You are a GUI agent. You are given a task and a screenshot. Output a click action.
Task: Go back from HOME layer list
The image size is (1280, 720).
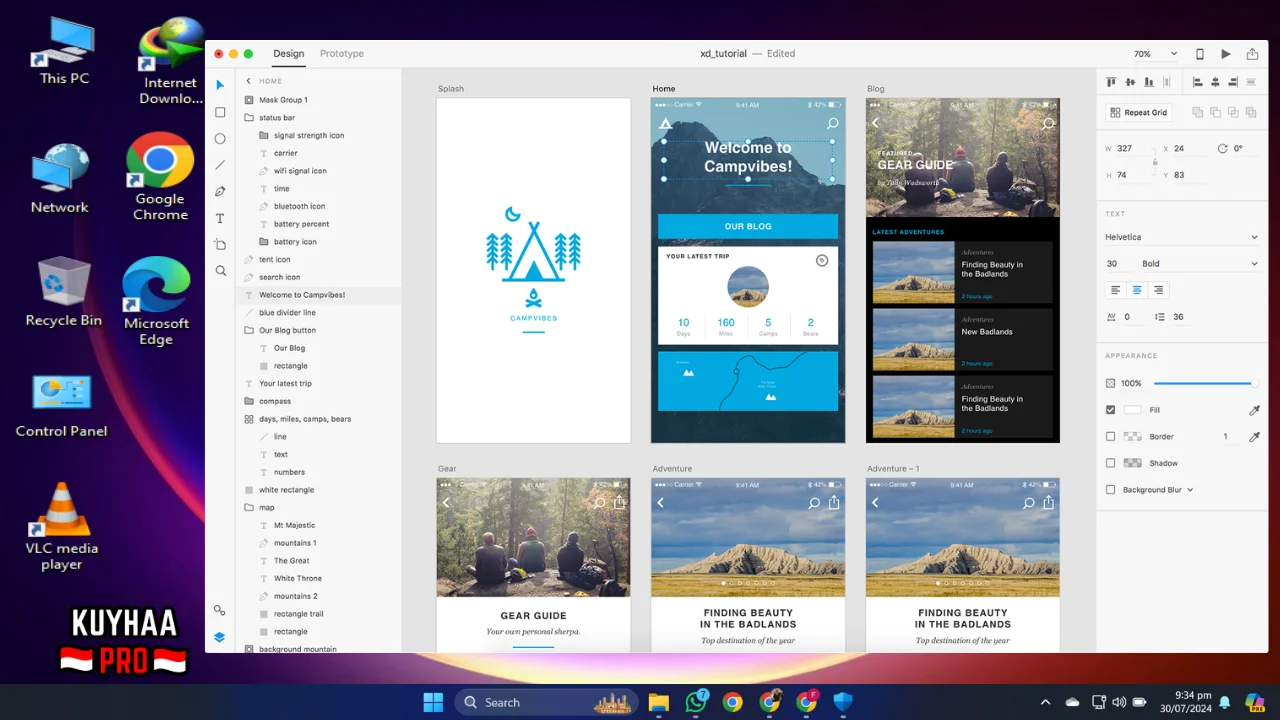pos(249,81)
